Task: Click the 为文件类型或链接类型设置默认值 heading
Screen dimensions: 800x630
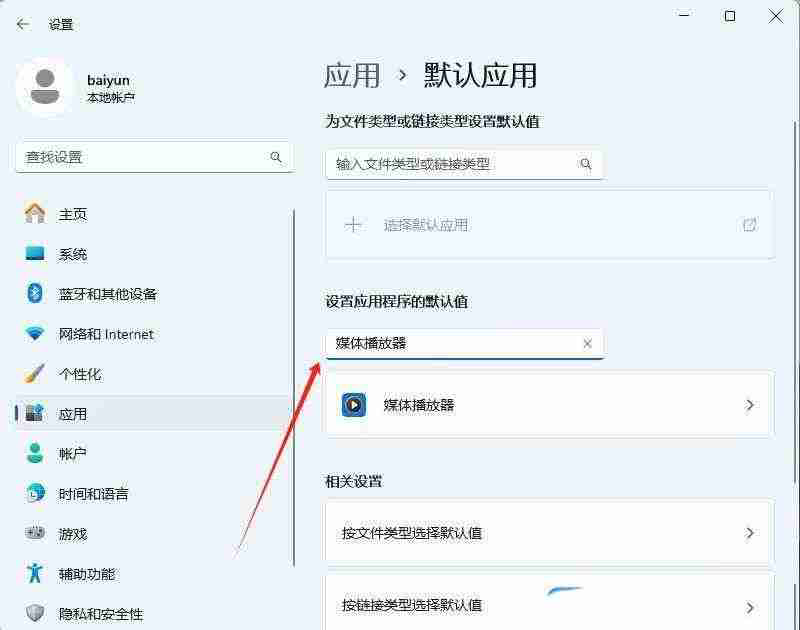Action: pos(433,121)
